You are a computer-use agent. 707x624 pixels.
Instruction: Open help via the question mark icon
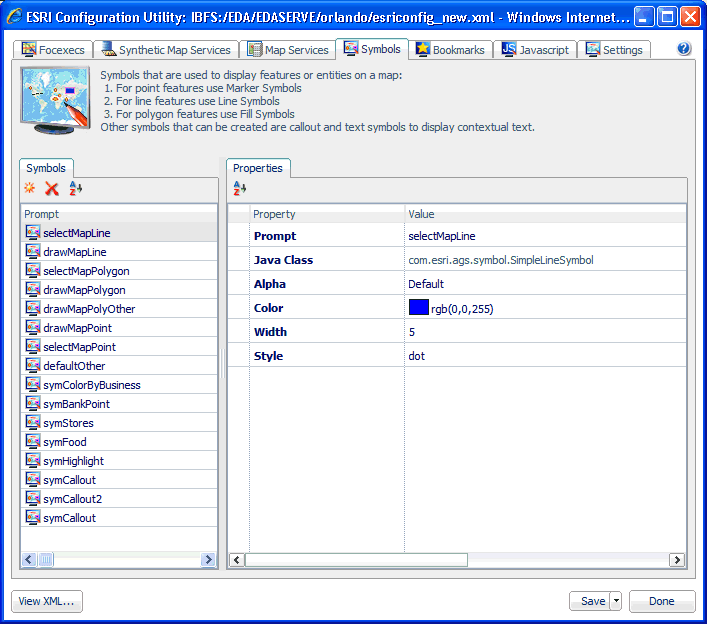pyautogui.click(x=684, y=48)
